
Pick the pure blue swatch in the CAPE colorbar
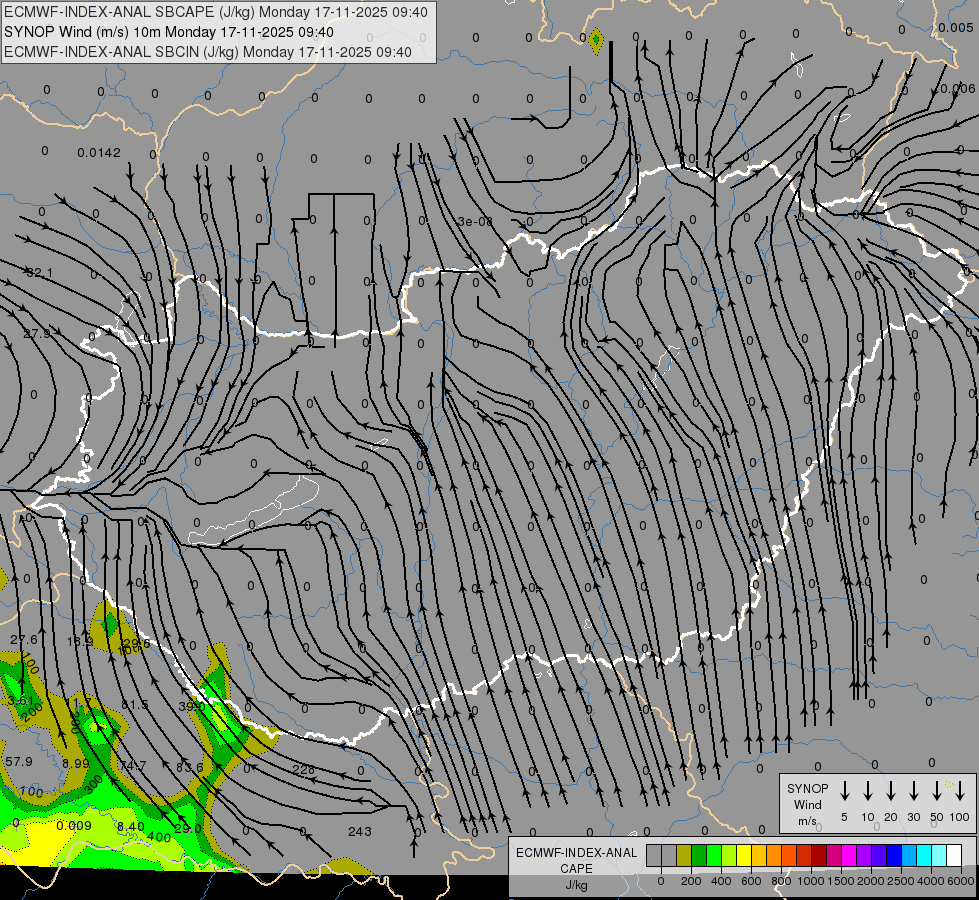pos(895,855)
